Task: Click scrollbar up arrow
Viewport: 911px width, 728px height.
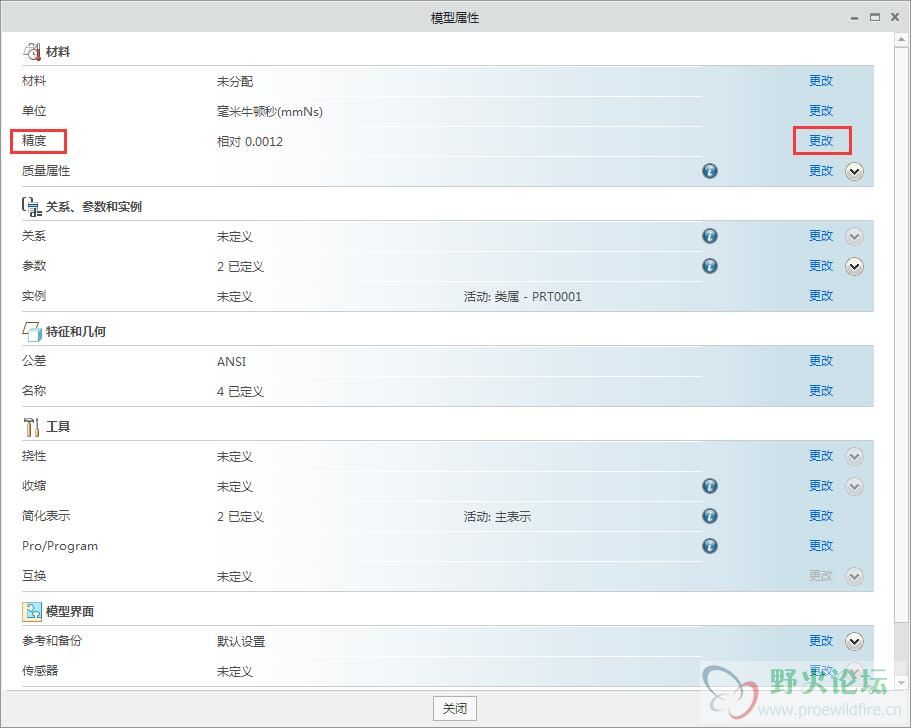Action: [901, 40]
